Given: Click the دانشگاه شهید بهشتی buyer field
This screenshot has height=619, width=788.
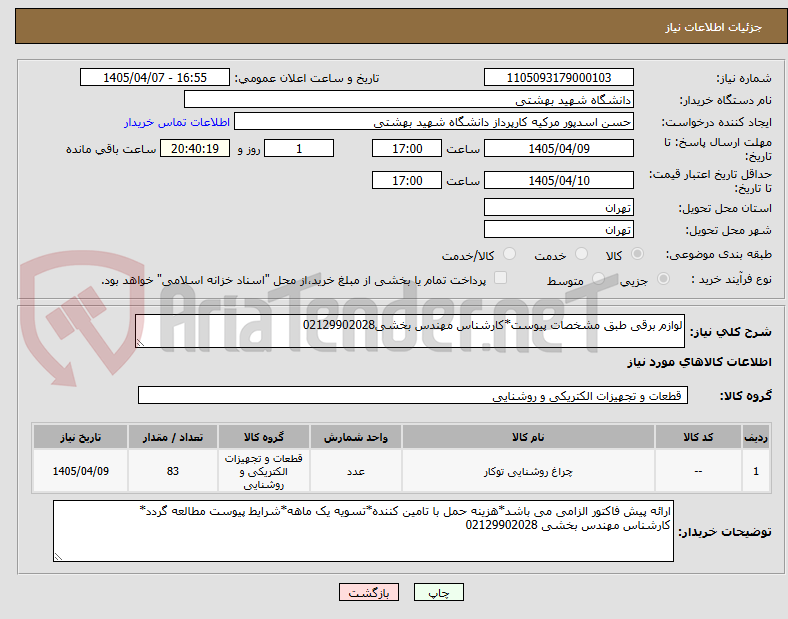Looking at the screenshot, I should [409, 99].
